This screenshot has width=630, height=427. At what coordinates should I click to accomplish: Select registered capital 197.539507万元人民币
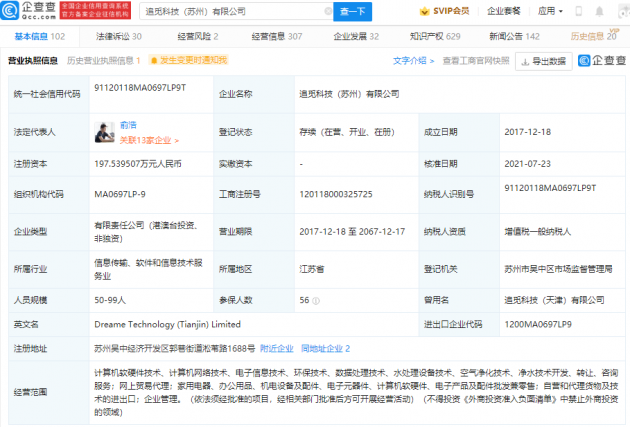(138, 164)
